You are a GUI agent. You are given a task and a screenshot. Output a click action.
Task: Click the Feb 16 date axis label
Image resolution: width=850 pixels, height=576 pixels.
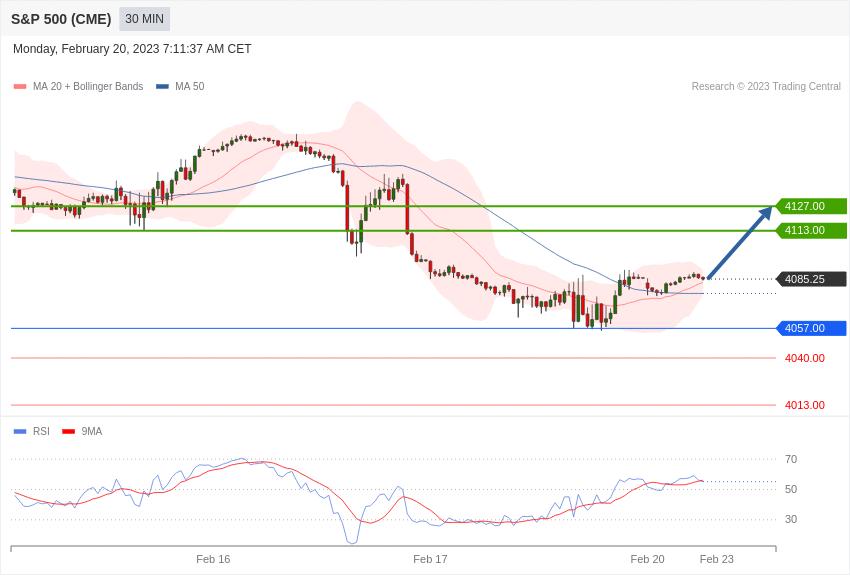pyautogui.click(x=213, y=559)
